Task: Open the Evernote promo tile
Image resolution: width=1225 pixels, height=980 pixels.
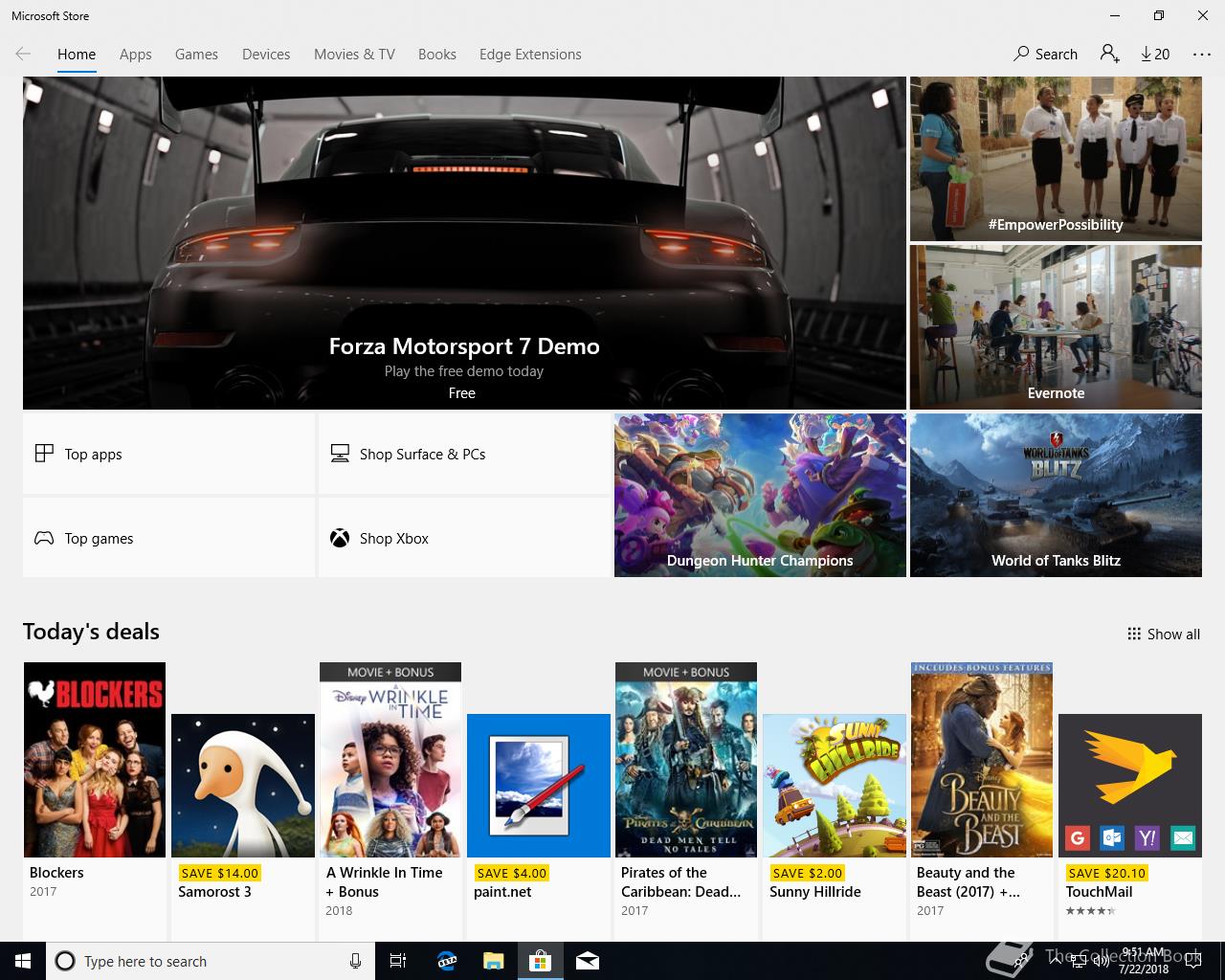Action: 1056,327
